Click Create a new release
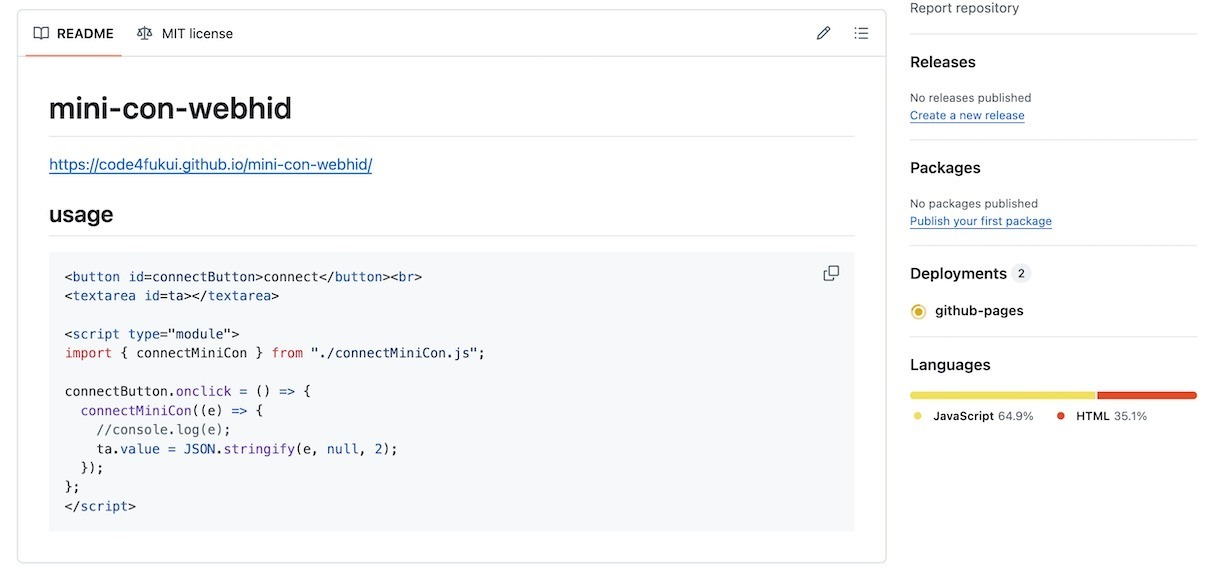This screenshot has height=588, width=1220. click(967, 115)
